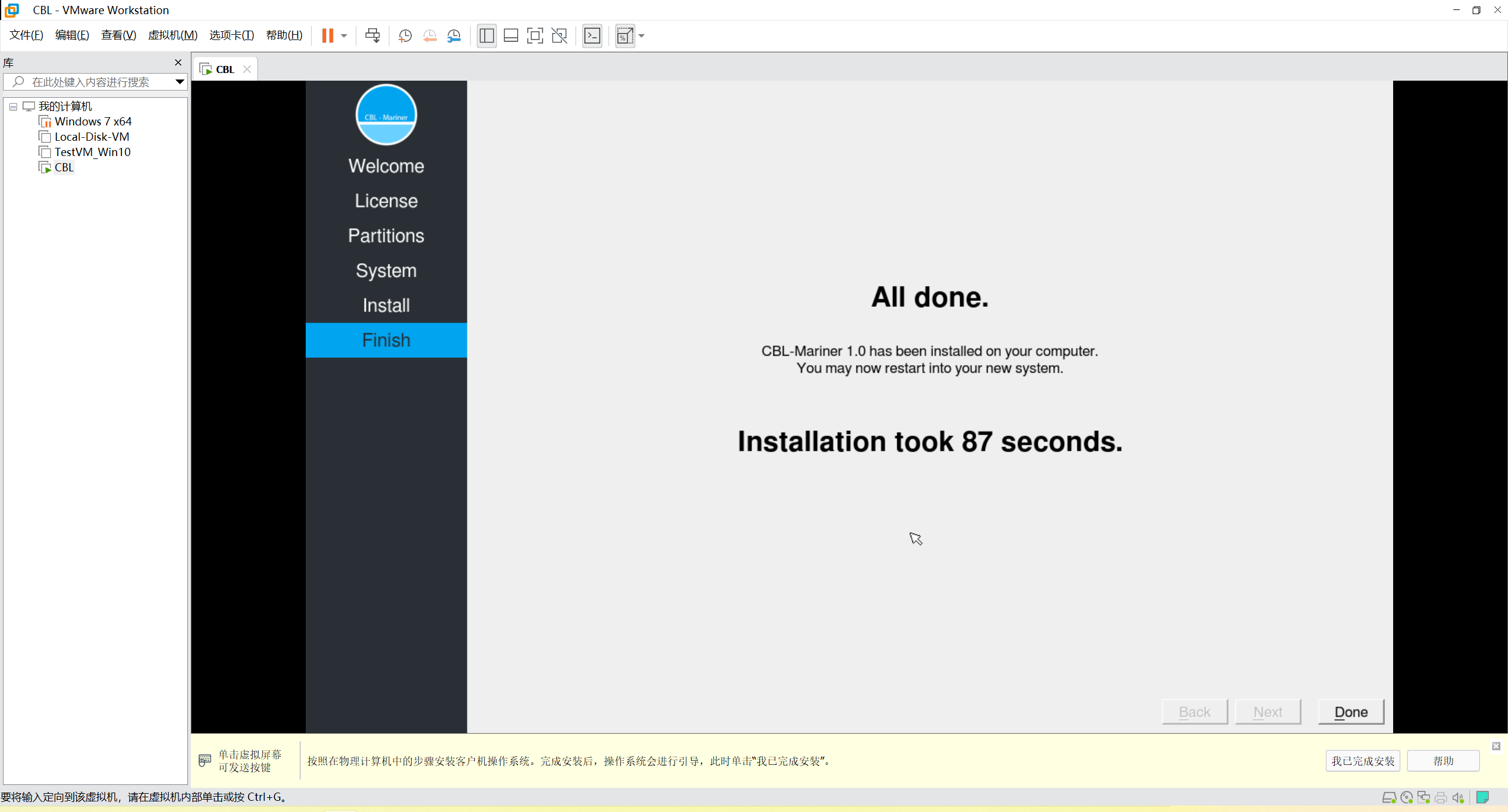The height and width of the screenshot is (812, 1508).
Task: Toggle Unity mode button
Action: coord(559,36)
